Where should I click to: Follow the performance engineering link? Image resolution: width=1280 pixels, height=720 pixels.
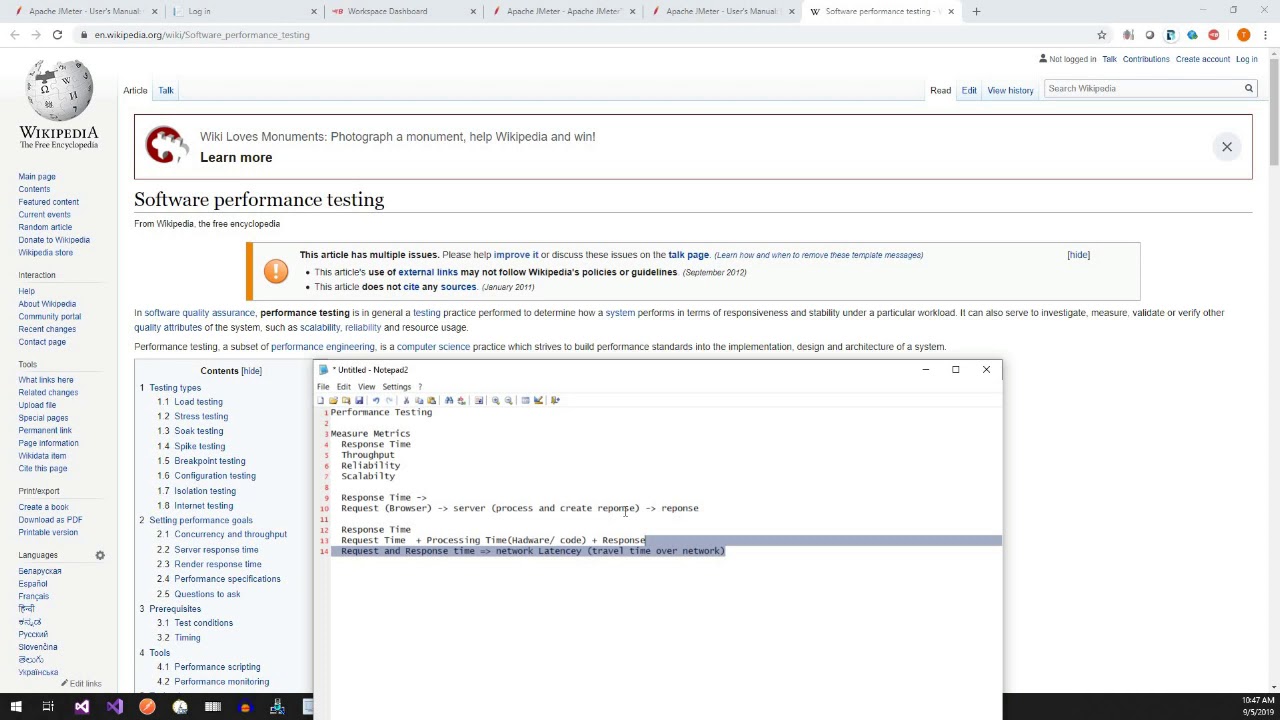(323, 347)
